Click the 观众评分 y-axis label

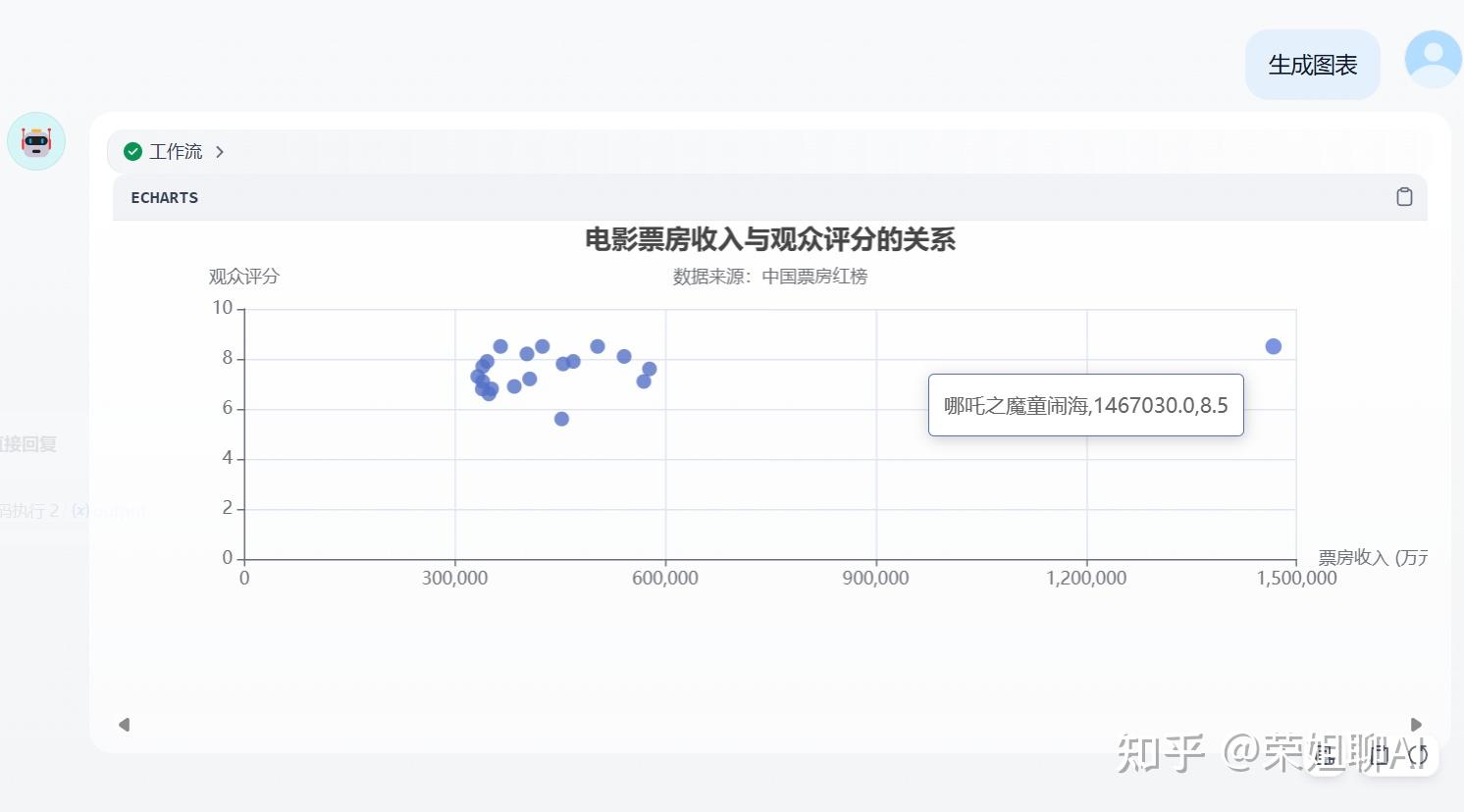(x=243, y=277)
